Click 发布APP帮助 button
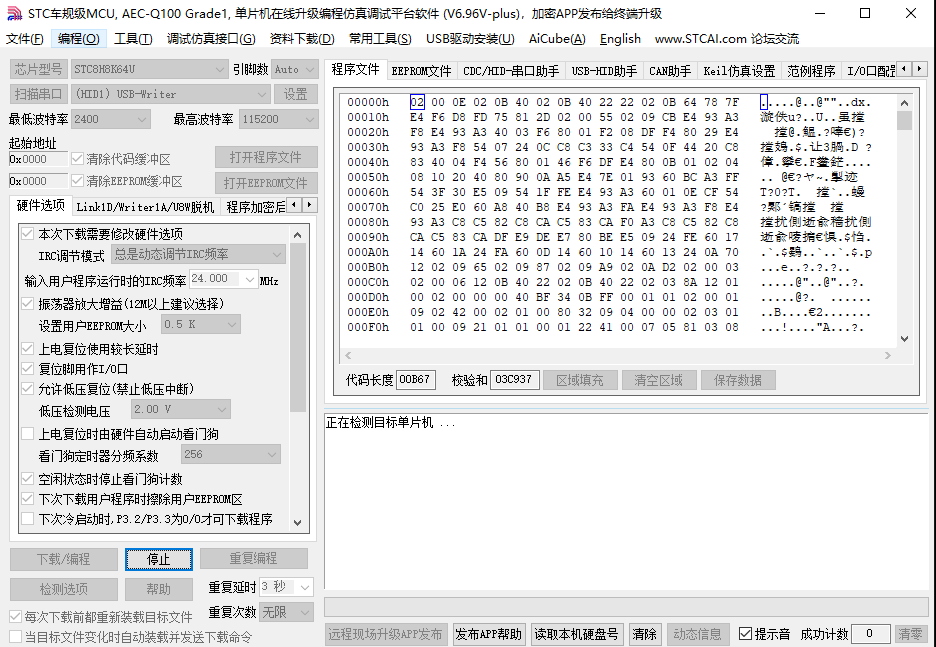Viewport: 936px width, 647px height. (x=488, y=634)
